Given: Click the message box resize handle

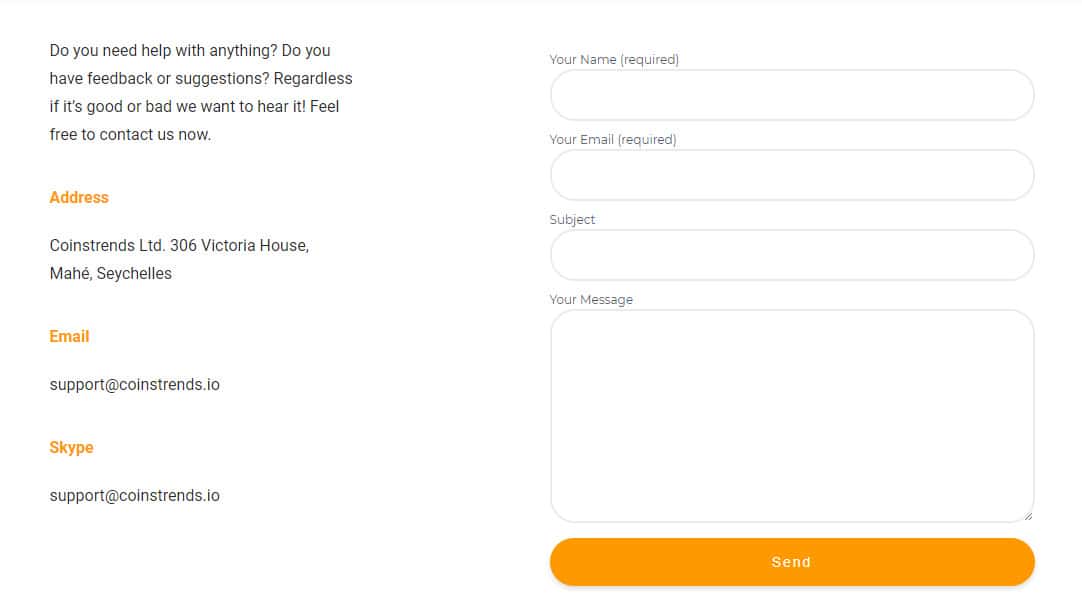Looking at the screenshot, I should (x=1027, y=515).
